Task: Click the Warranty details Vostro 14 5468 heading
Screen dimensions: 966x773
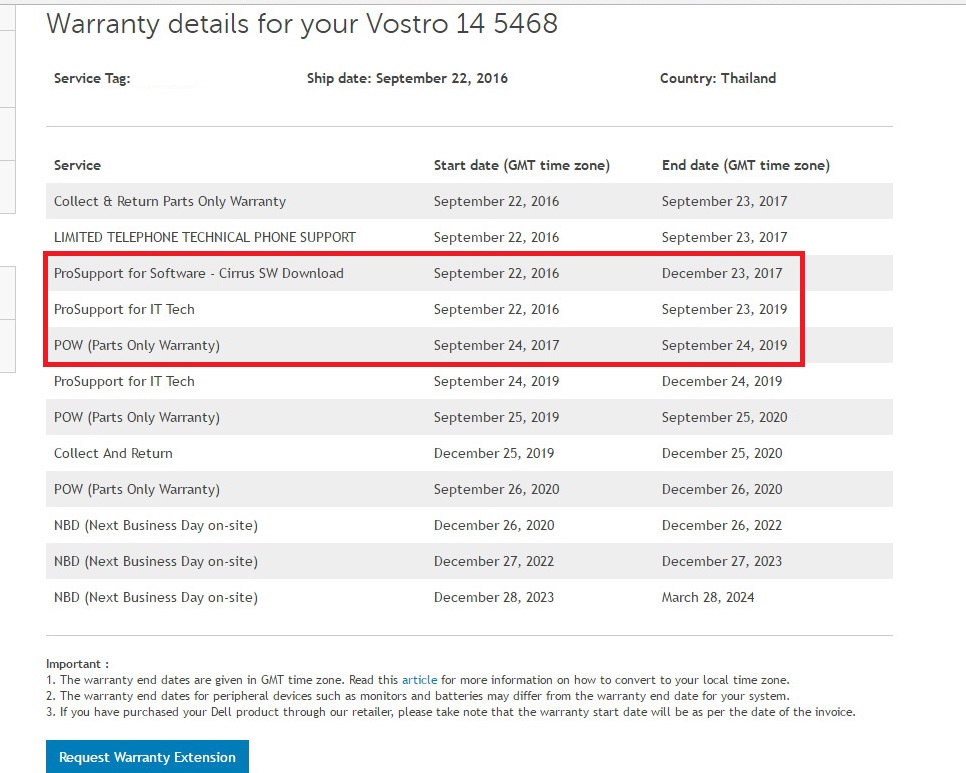Action: pos(302,24)
